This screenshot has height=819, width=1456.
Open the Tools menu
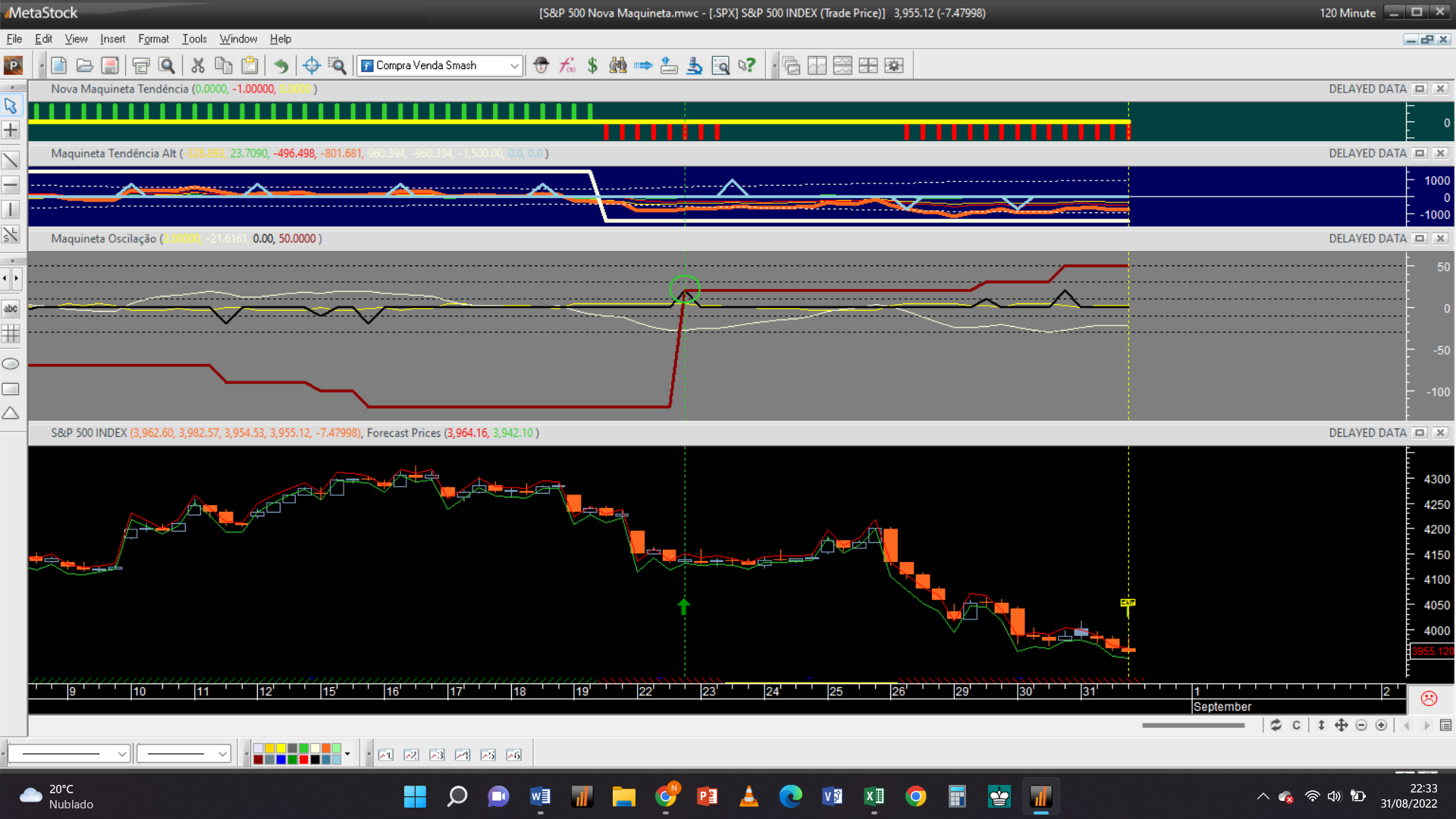coord(194,39)
